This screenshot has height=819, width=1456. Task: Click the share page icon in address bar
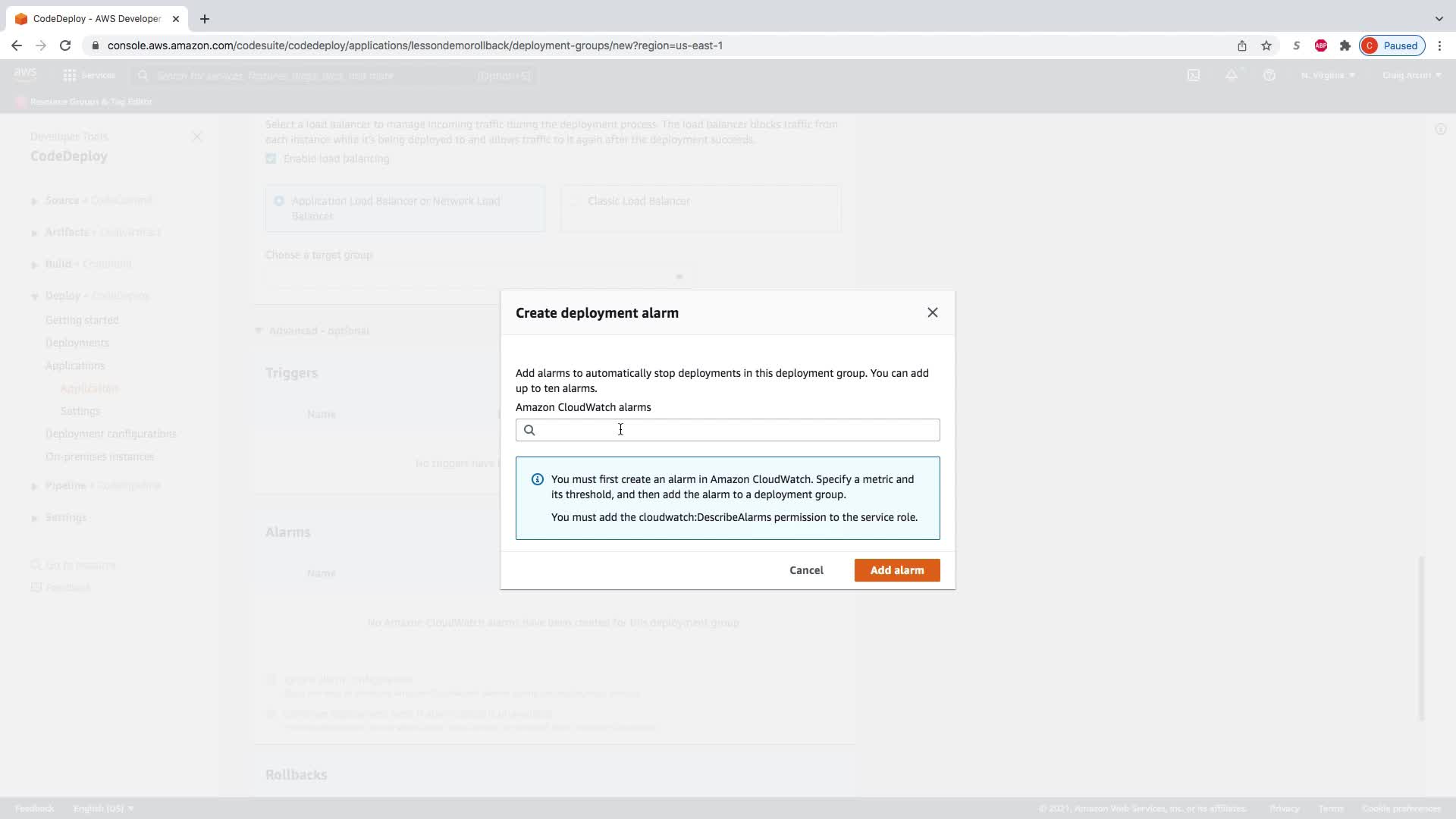(x=1242, y=45)
